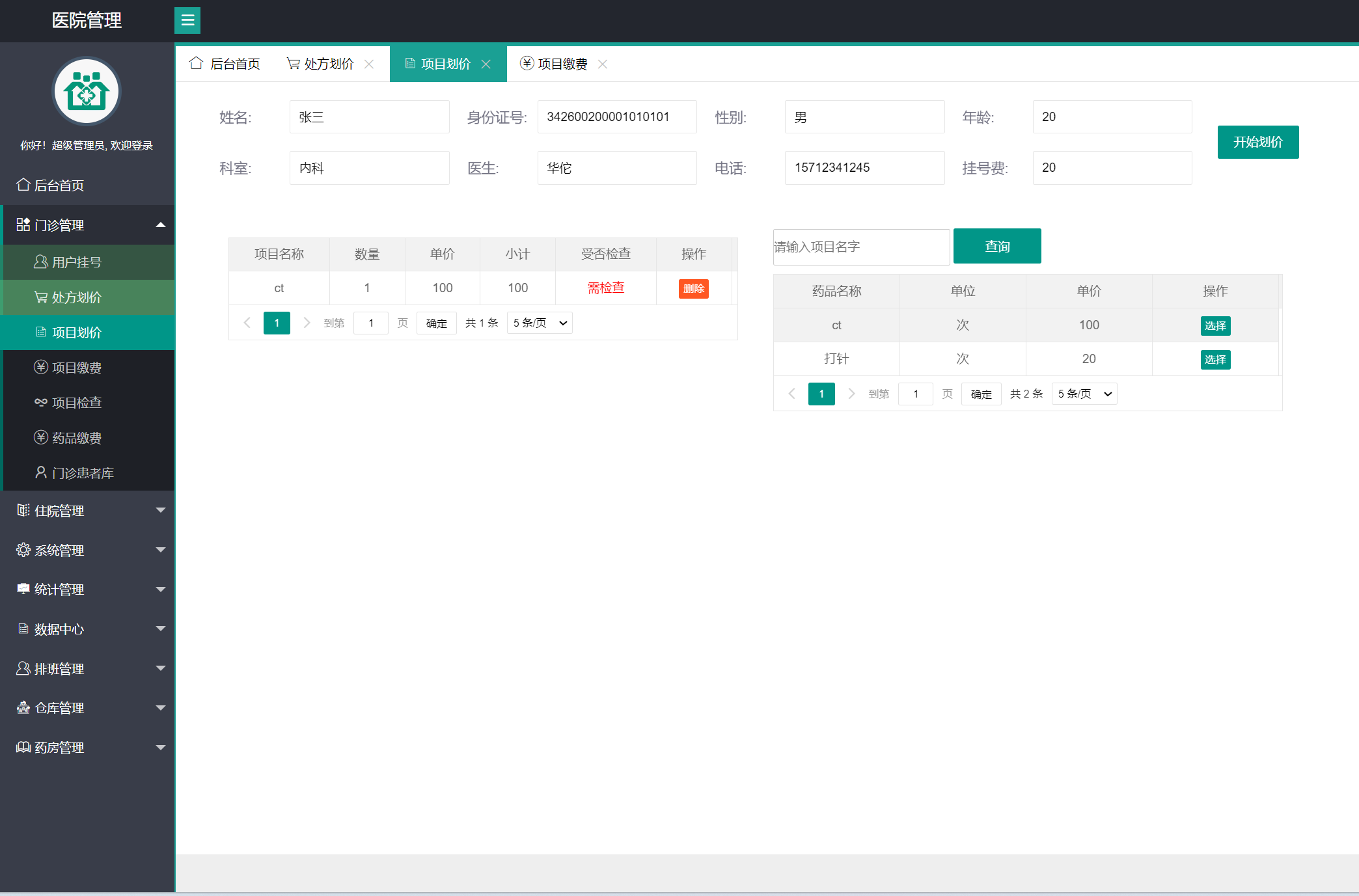Open page size dropdown in left table
The width and height of the screenshot is (1359, 896).
[540, 323]
